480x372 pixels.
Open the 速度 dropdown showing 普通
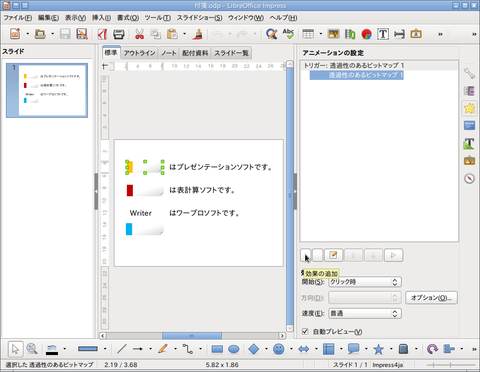pos(365,313)
